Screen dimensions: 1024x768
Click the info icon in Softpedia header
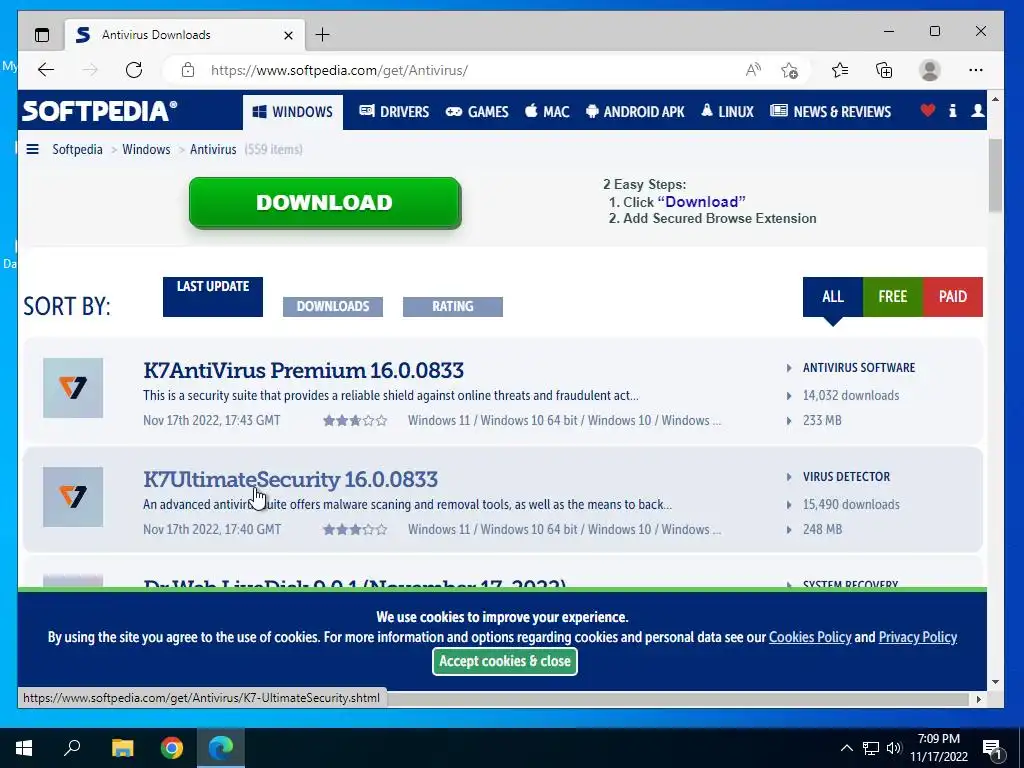coord(953,110)
